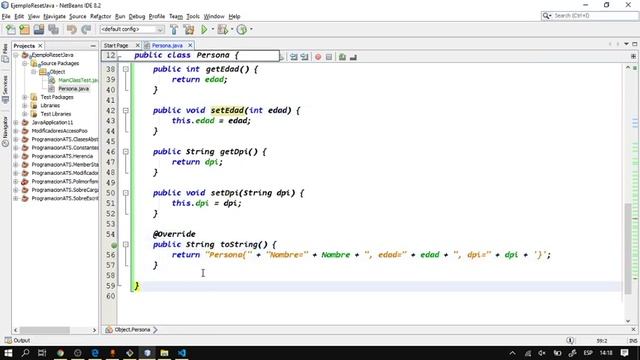Image resolution: width=640 pixels, height=360 pixels.
Task: Run the project with the green play icon
Action: click(x=204, y=29)
